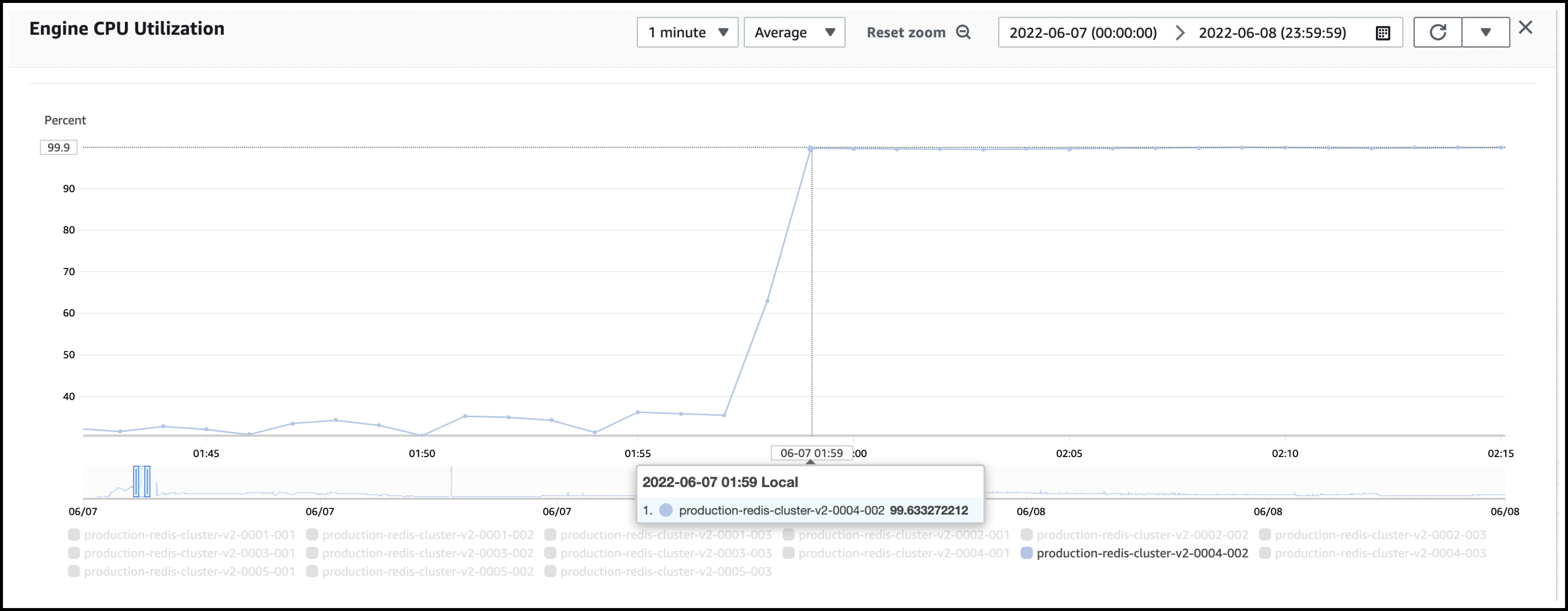Toggle production-redis-cluster-v2-0004-001 series
Screen dimensions: 1568x611
[896, 553]
